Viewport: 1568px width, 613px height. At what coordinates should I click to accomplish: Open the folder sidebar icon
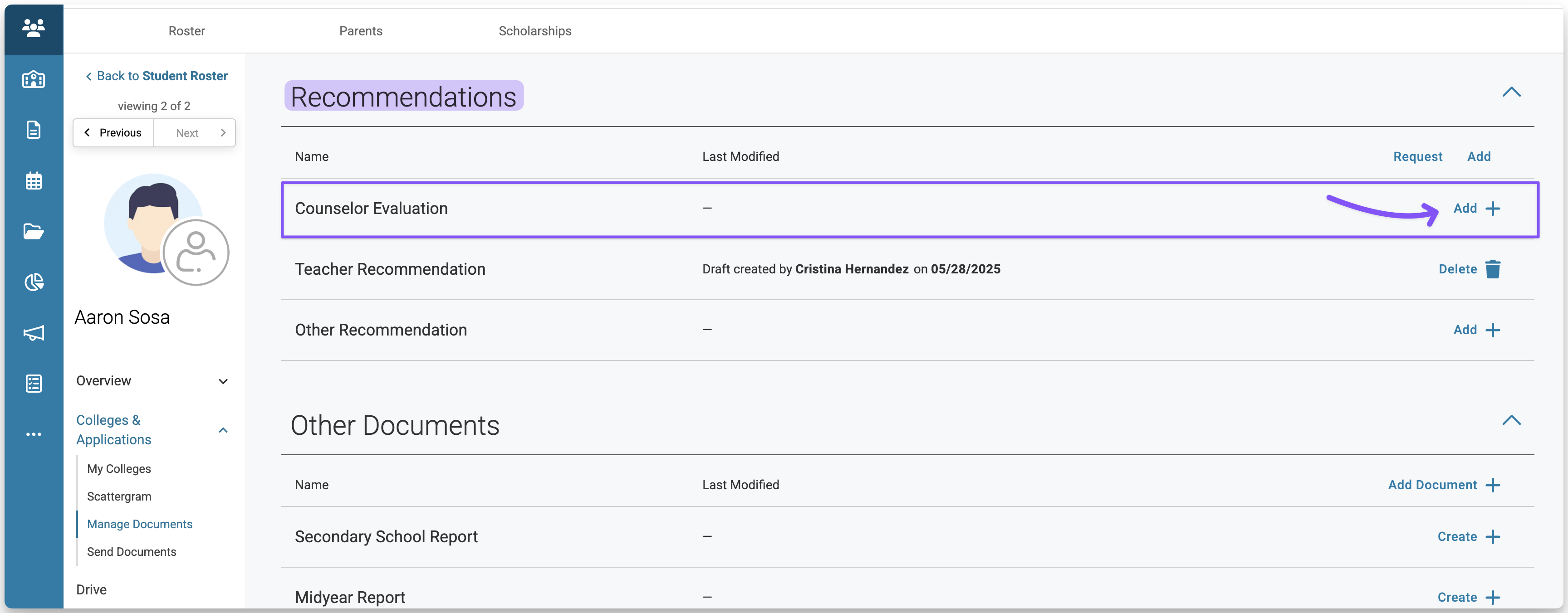point(34,231)
